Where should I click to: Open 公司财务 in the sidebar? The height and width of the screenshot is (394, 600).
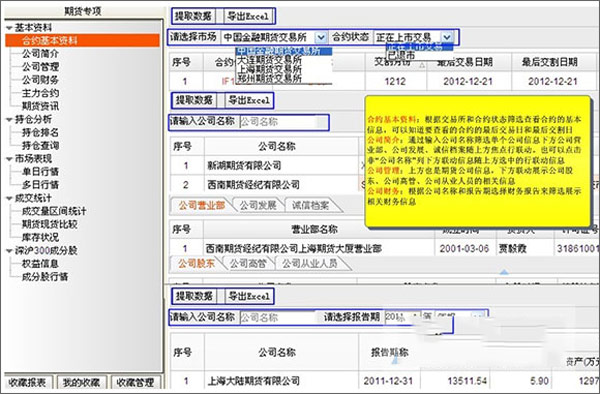[x=40, y=80]
